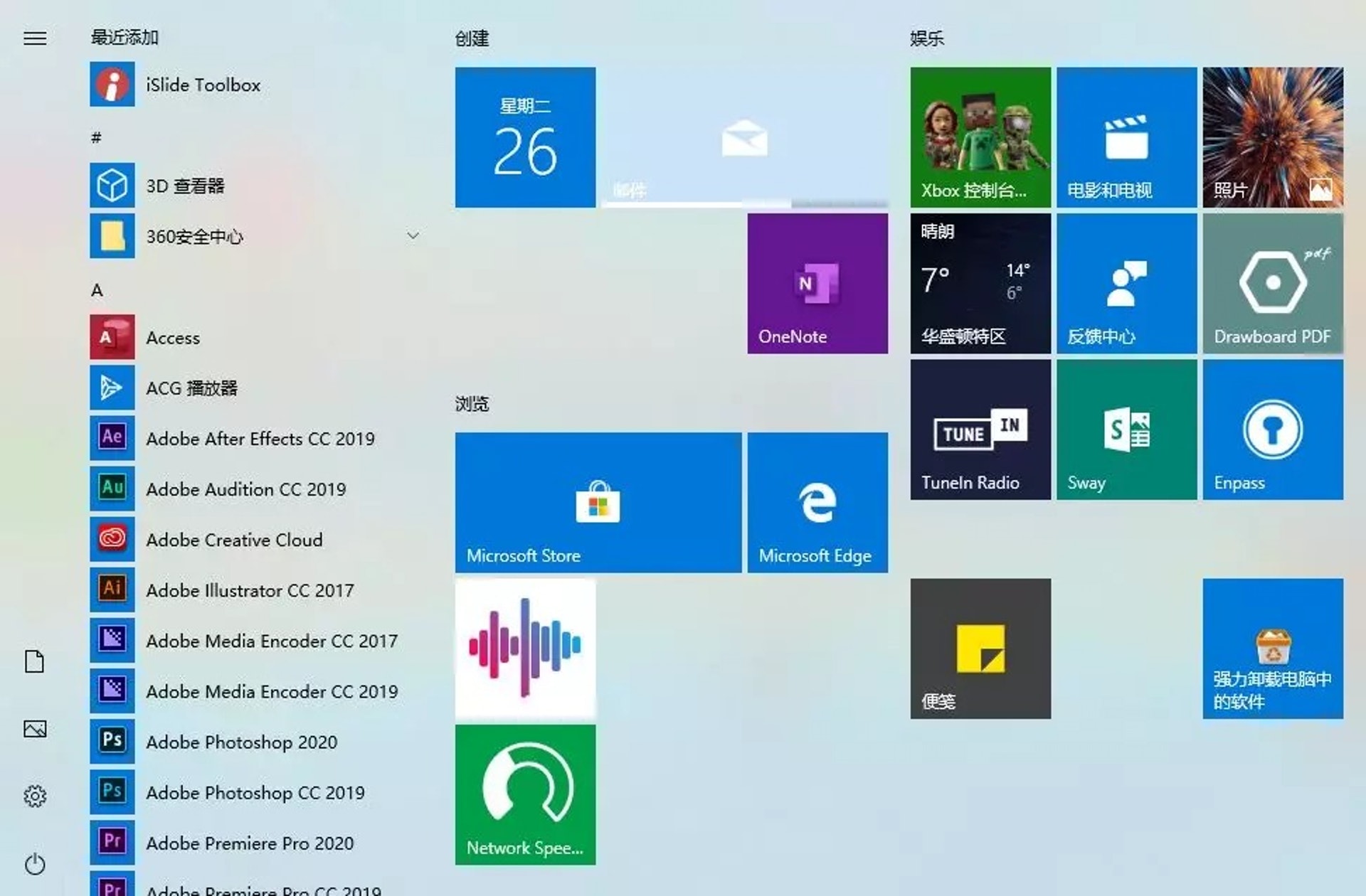The height and width of the screenshot is (896, 1366).
Task: Open Drawboard PDF tile
Action: pyautogui.click(x=1272, y=283)
